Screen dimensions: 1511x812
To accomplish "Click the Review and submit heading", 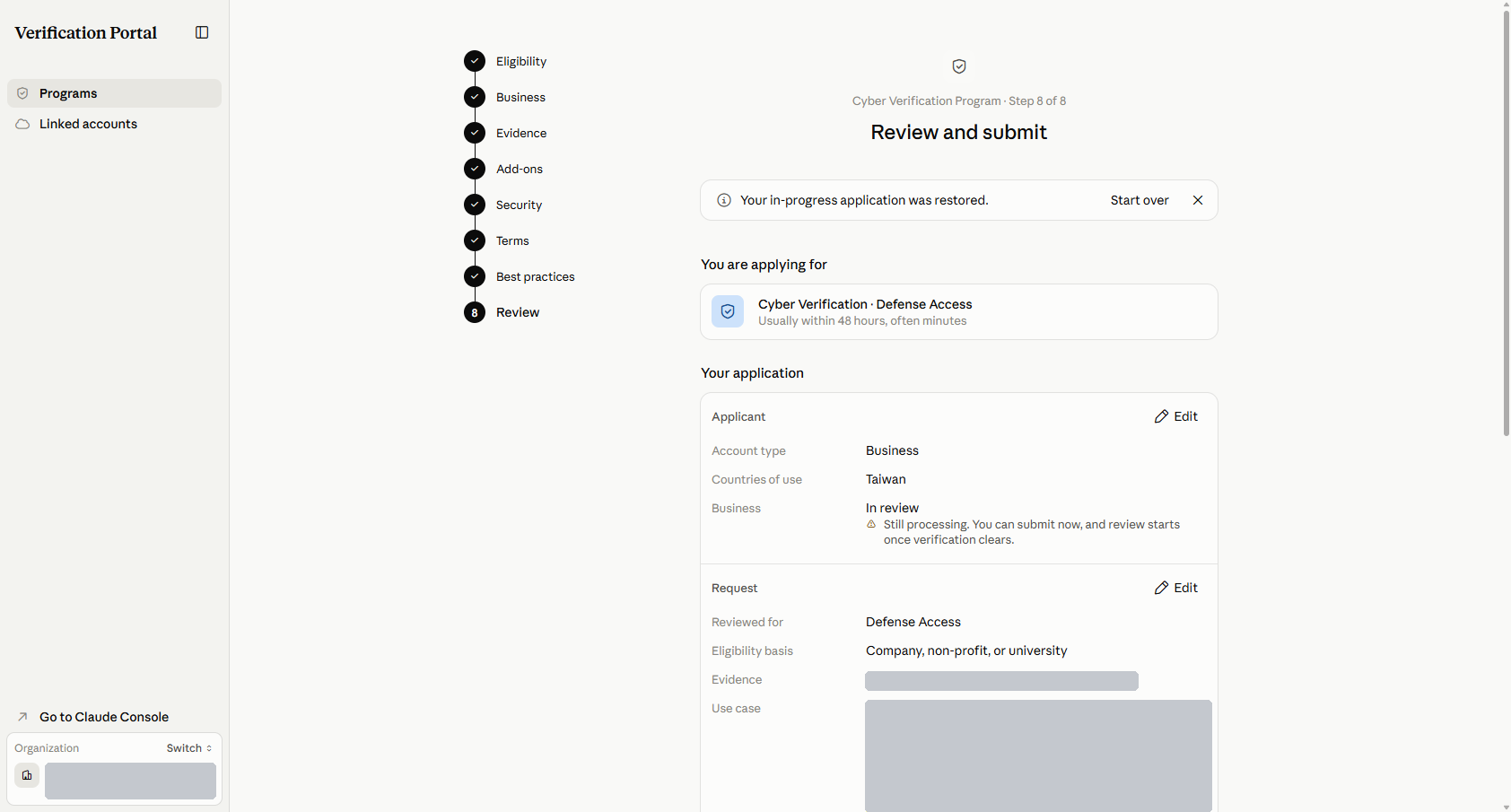I will (958, 132).
